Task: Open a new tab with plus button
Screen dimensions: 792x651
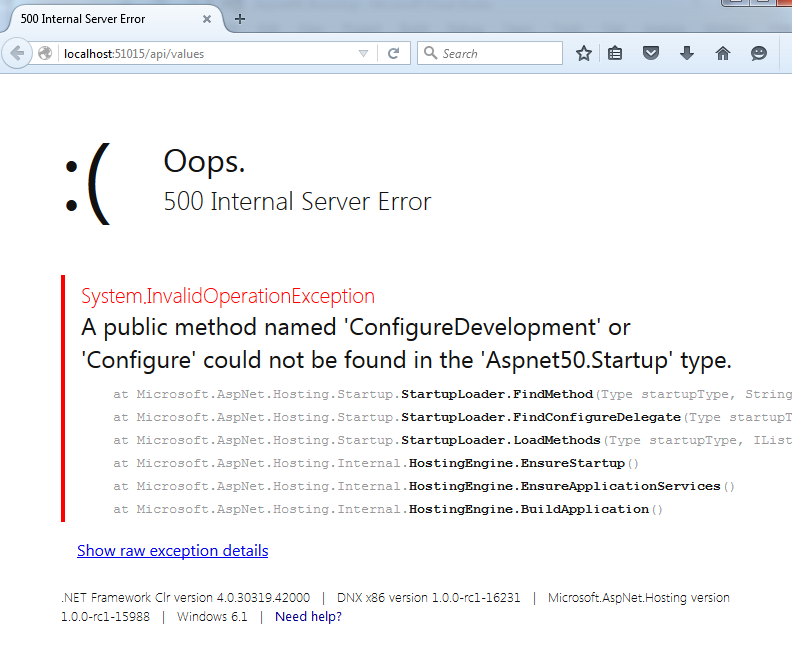Action: point(240,19)
